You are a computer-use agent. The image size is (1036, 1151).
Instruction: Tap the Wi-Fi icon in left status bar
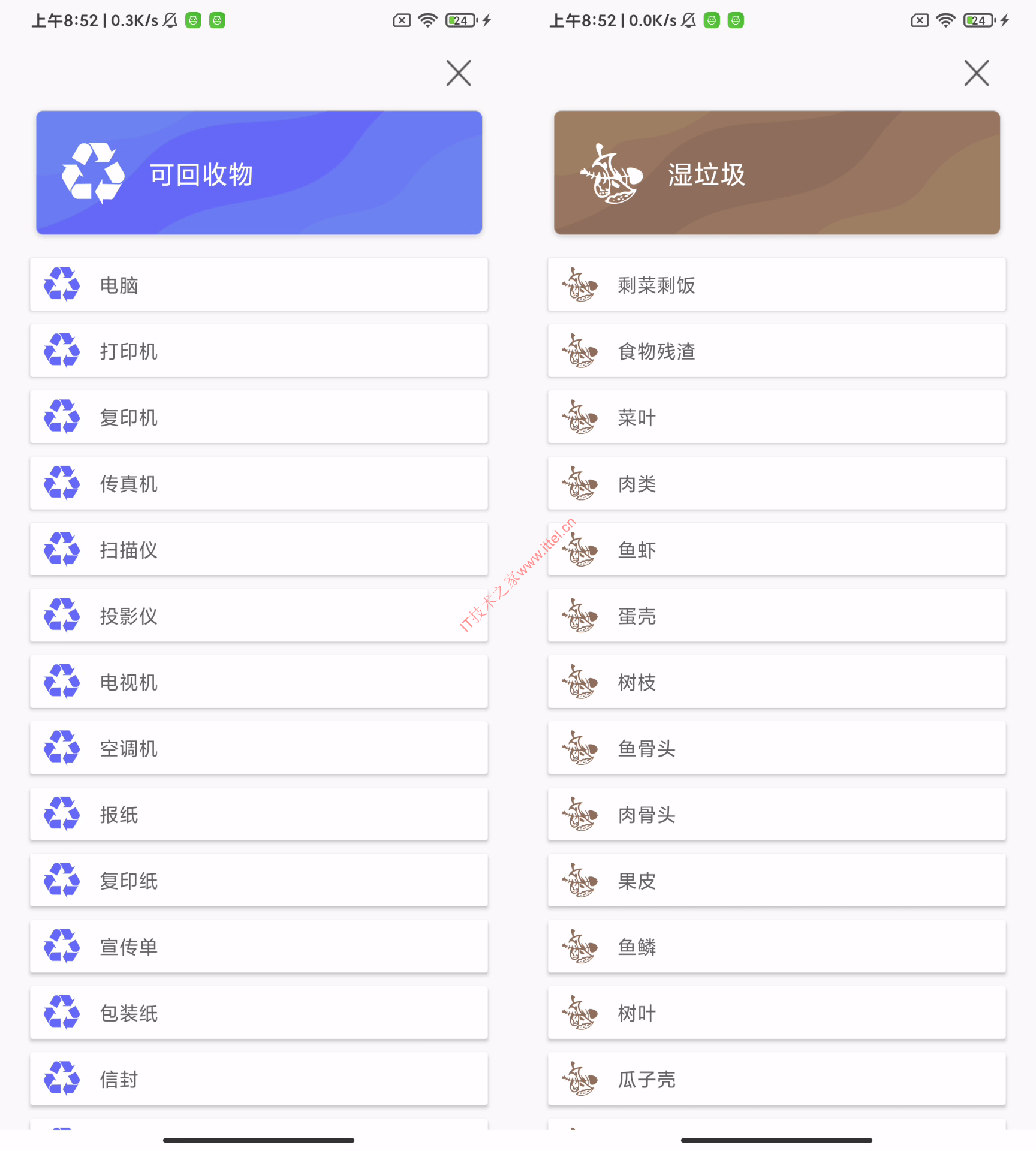427,20
